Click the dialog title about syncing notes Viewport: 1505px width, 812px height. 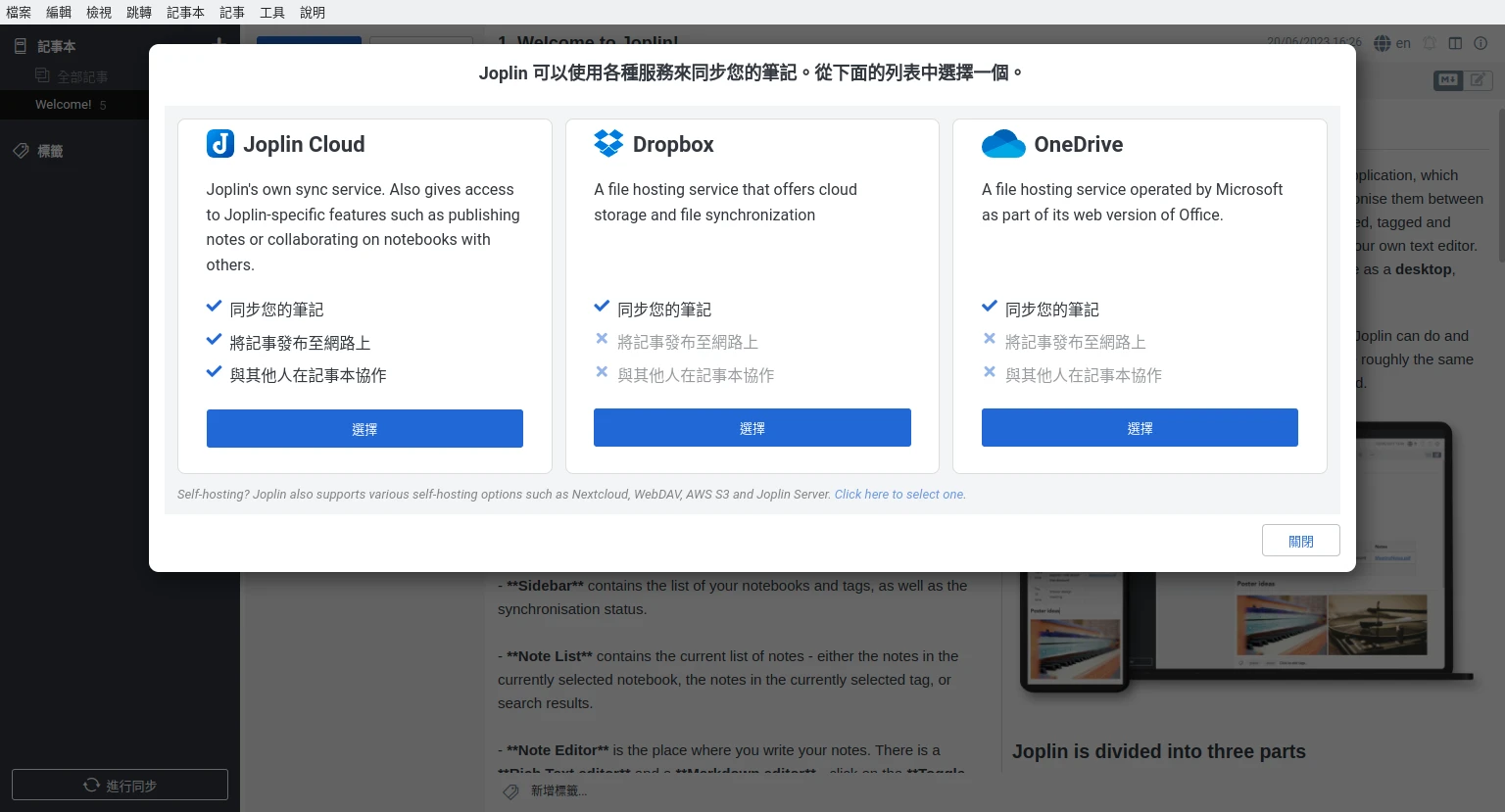pos(752,72)
